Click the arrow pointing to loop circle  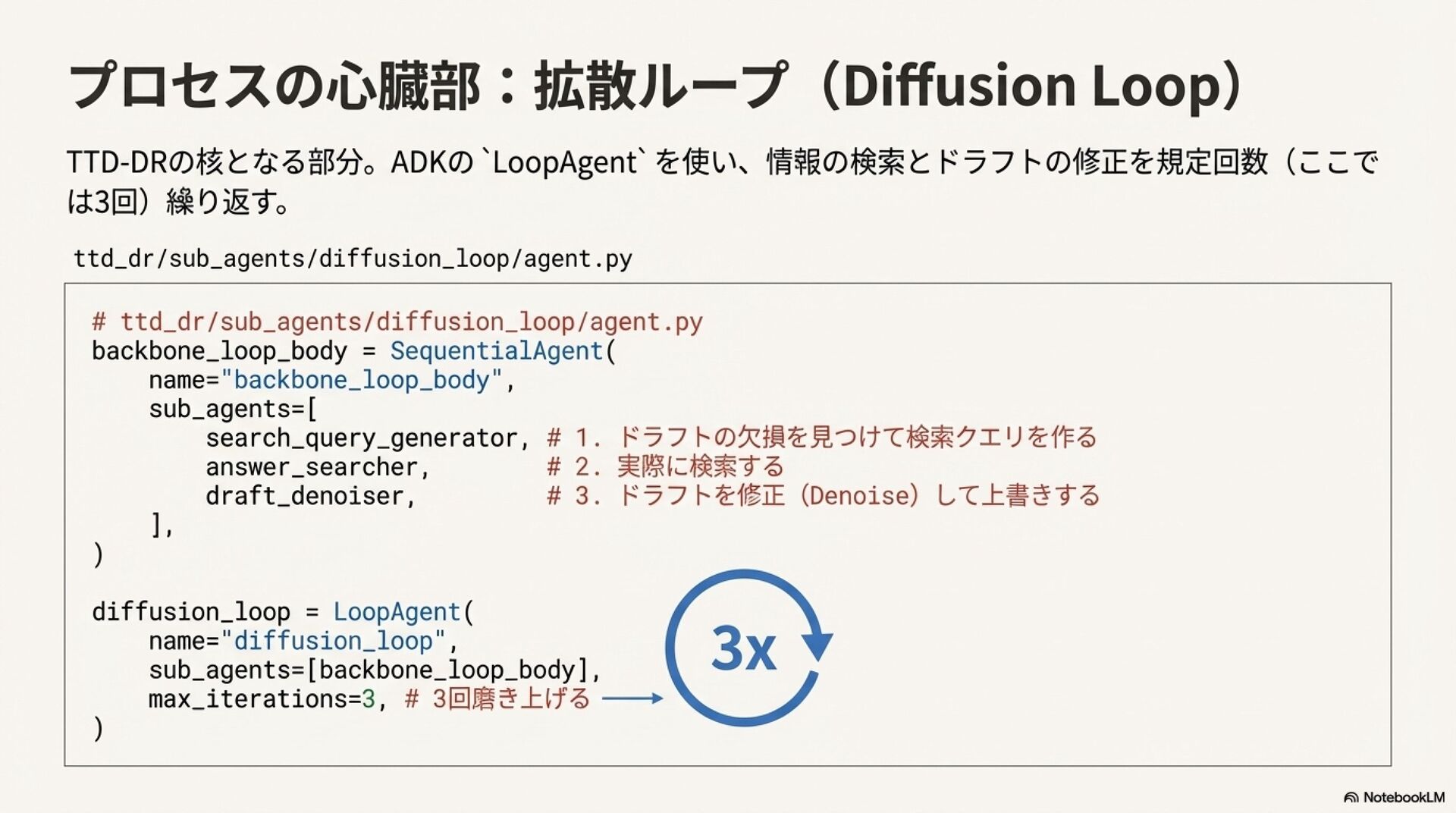pos(632,698)
